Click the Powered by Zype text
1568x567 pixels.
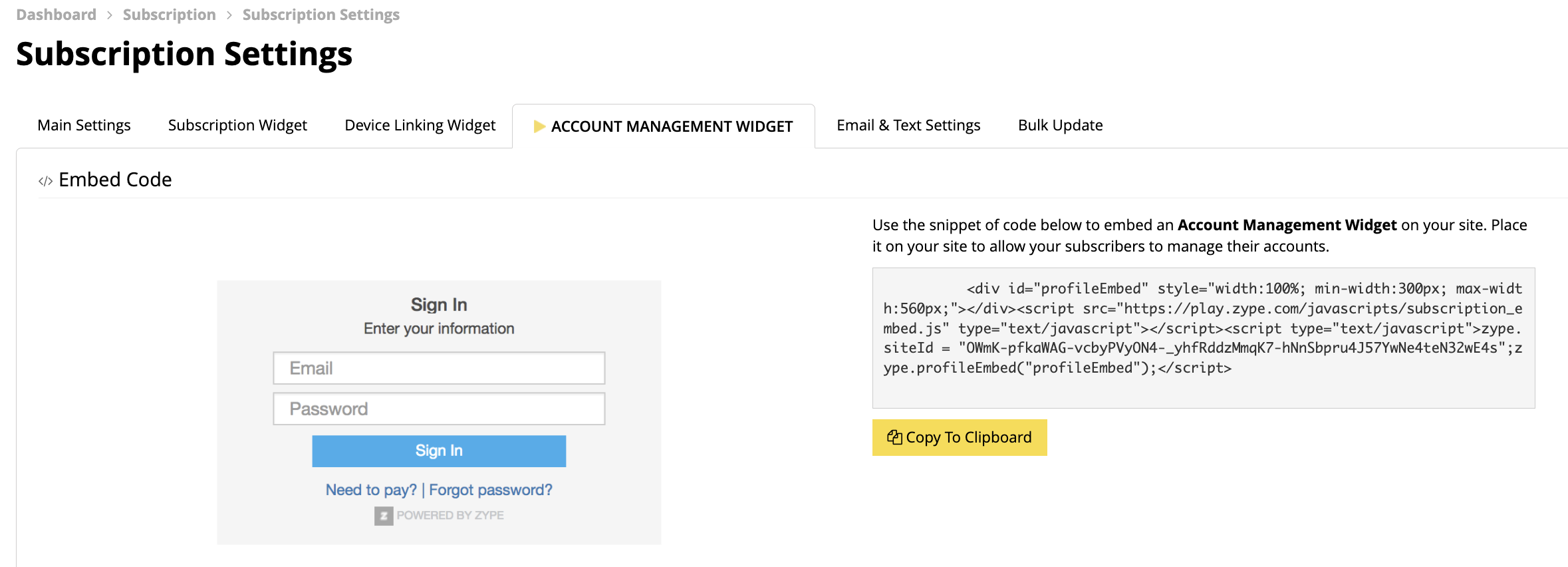point(450,515)
